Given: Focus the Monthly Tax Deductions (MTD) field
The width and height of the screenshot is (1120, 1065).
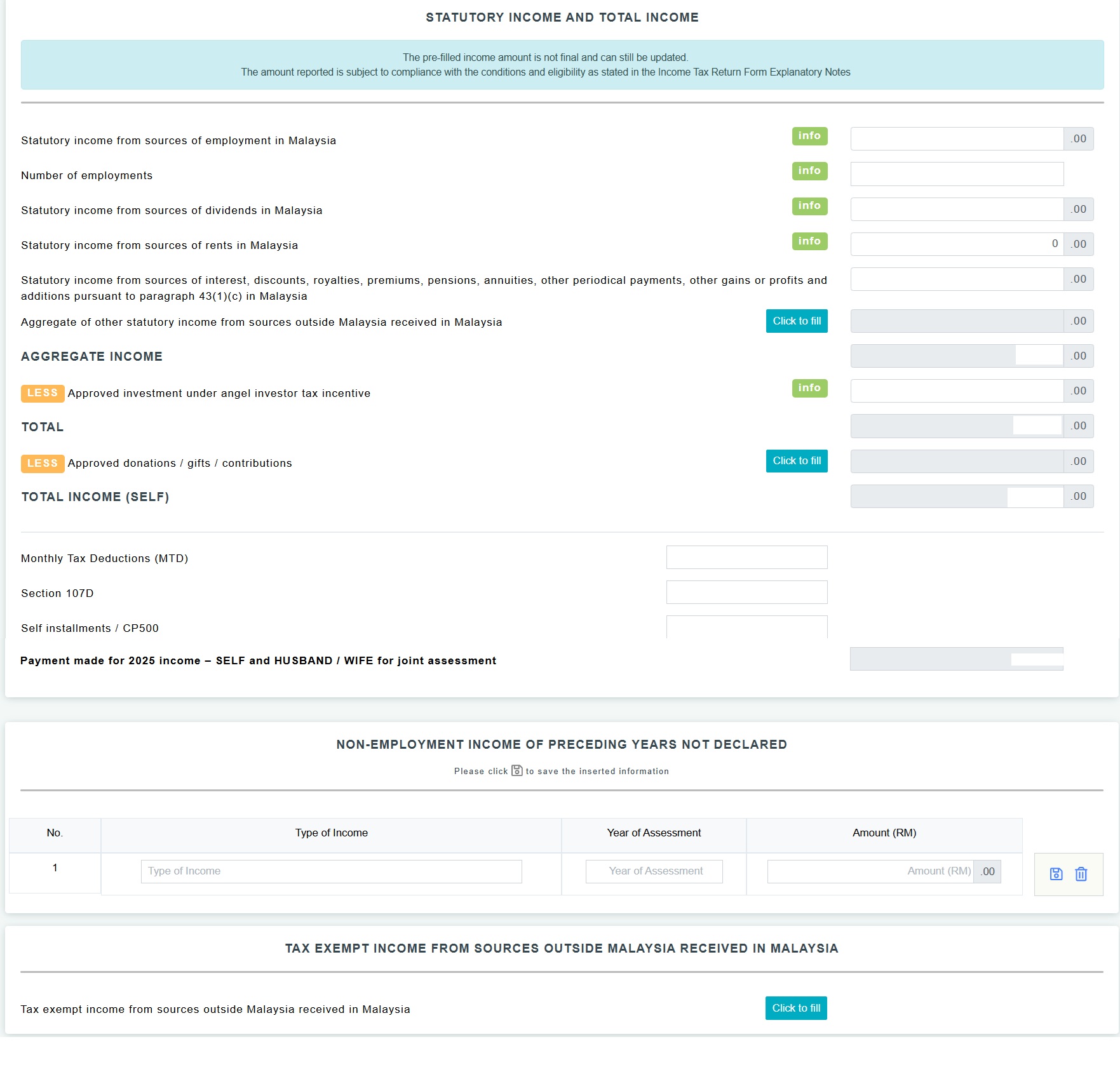Looking at the screenshot, I should pos(746,558).
